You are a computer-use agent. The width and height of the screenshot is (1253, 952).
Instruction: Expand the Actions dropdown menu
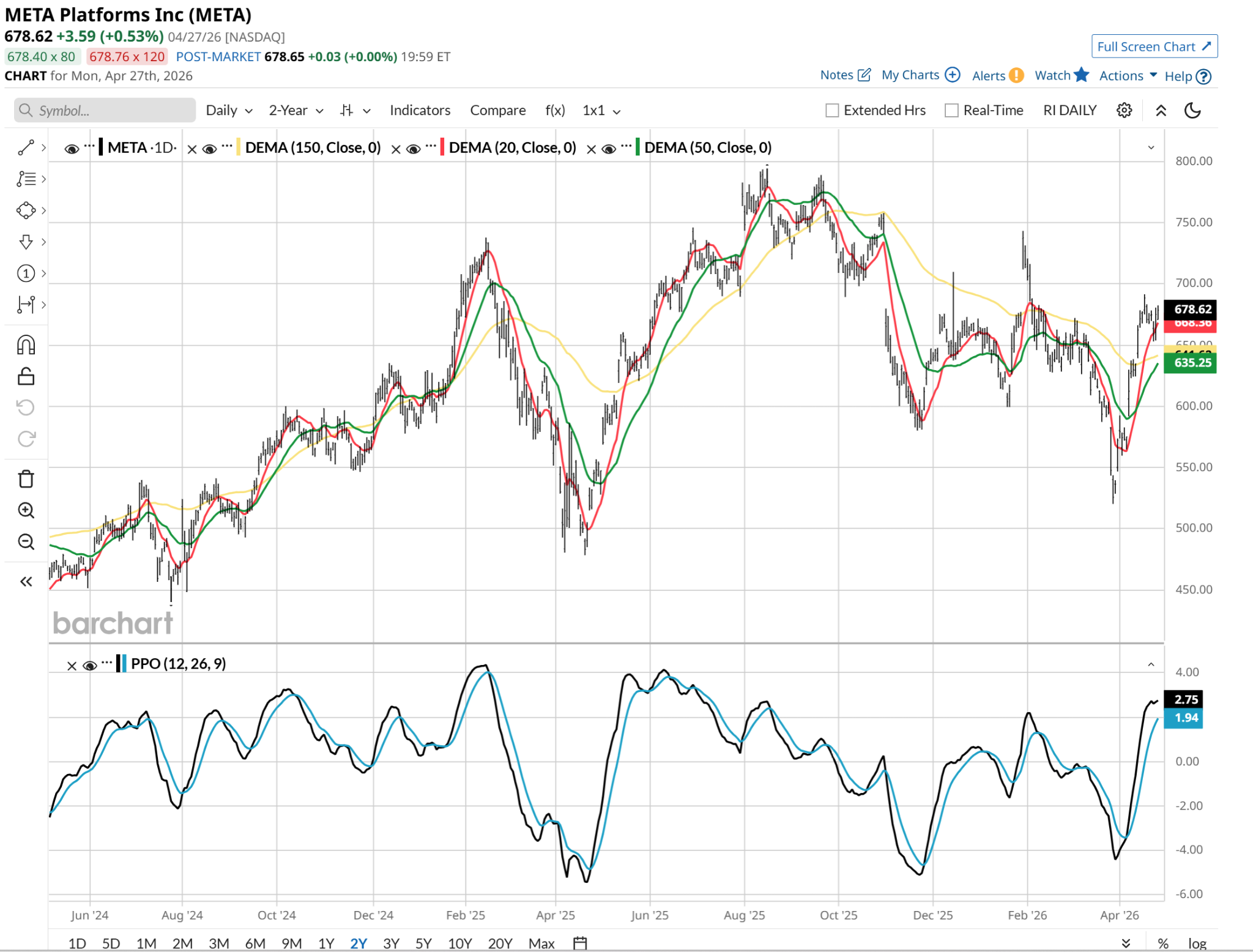pos(1128,76)
